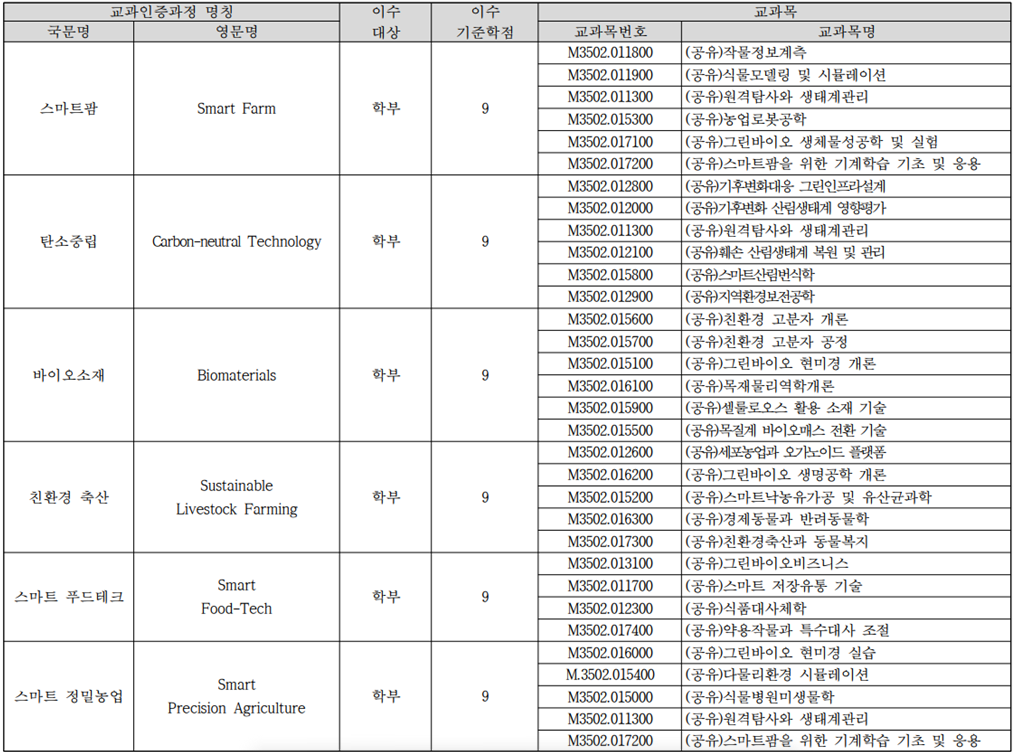
Task: Select the 이수 기준학점 header cell
Action: point(485,21)
